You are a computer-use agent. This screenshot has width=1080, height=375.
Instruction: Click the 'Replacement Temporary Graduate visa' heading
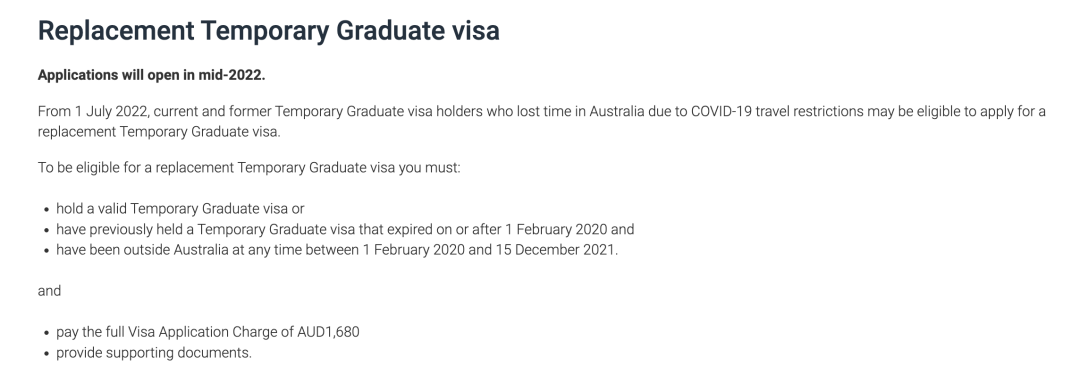(269, 31)
